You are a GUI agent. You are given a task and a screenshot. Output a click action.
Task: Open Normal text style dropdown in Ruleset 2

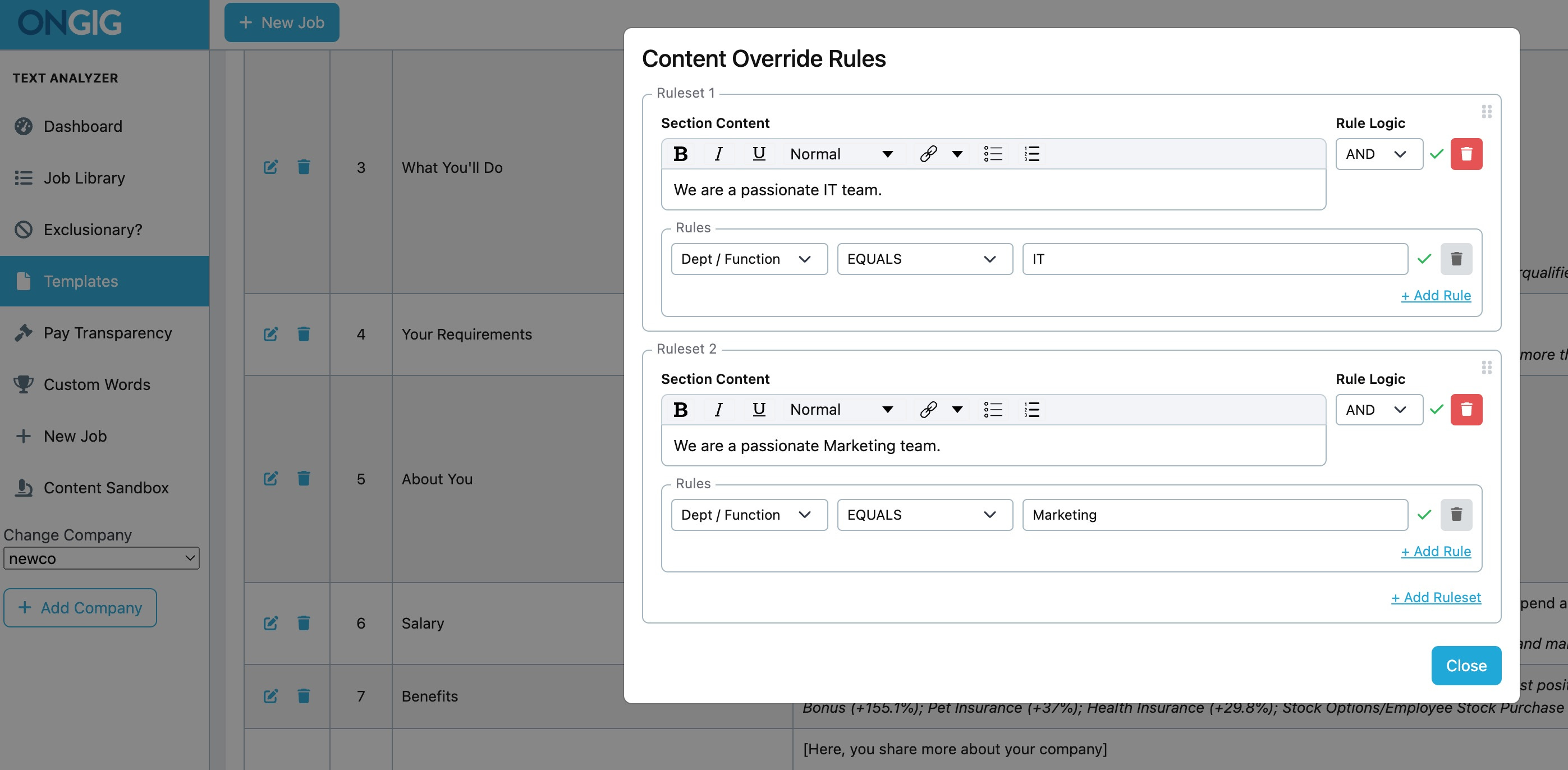pyautogui.click(x=841, y=410)
